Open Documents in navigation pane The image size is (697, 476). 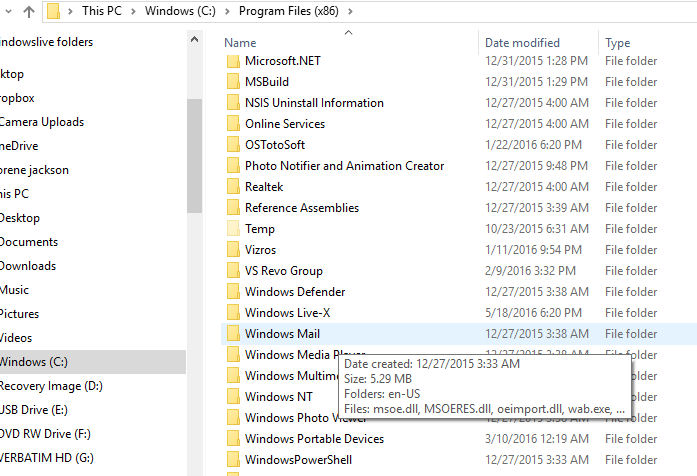point(29,242)
